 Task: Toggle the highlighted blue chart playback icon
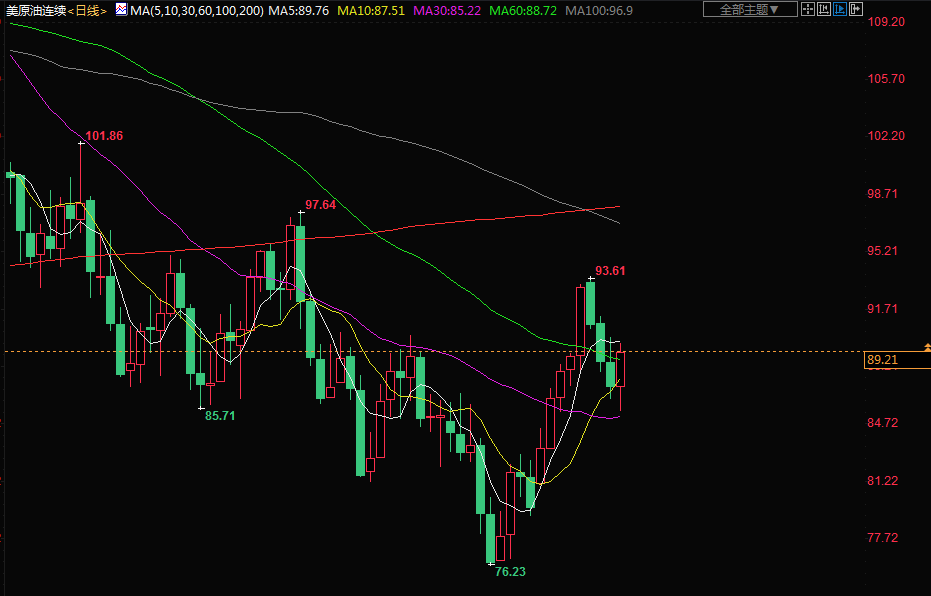tap(840, 9)
